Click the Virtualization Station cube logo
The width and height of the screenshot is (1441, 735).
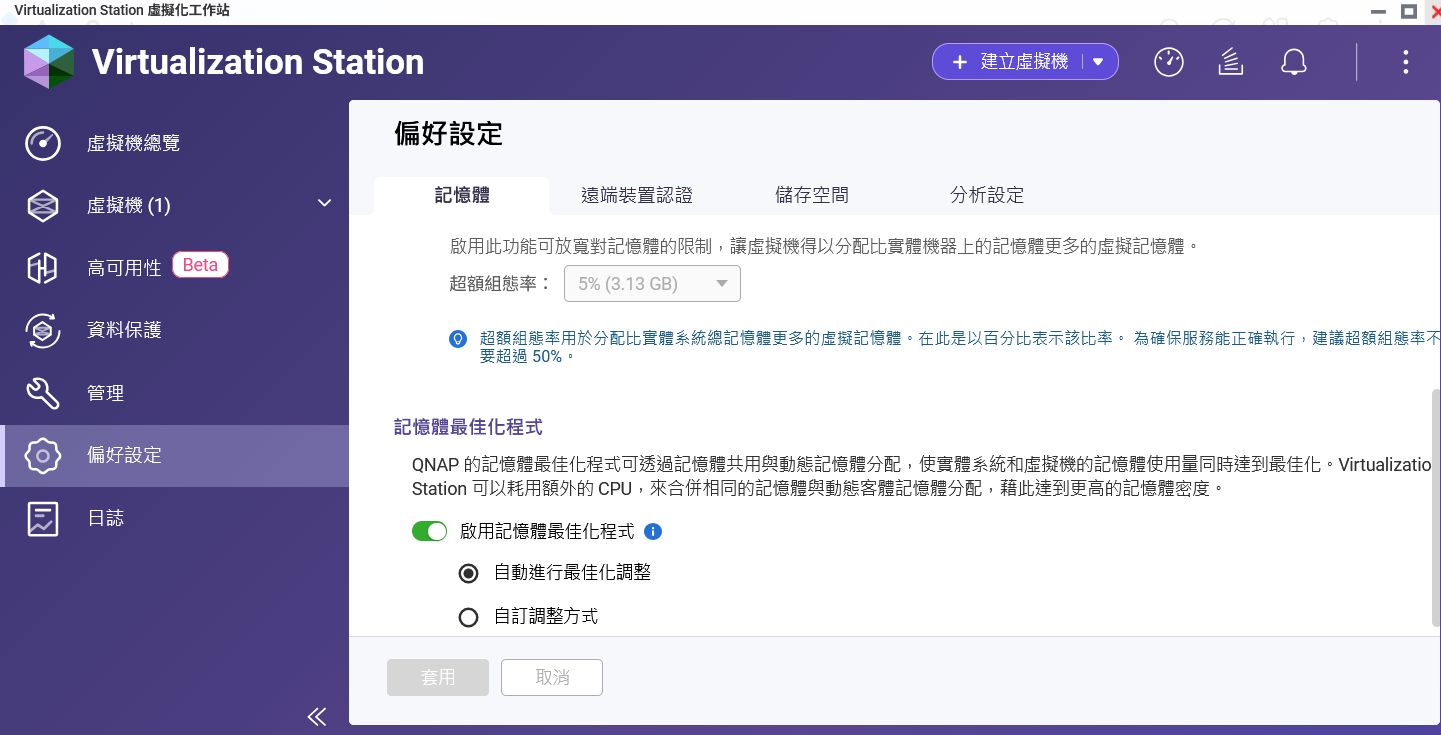point(49,62)
